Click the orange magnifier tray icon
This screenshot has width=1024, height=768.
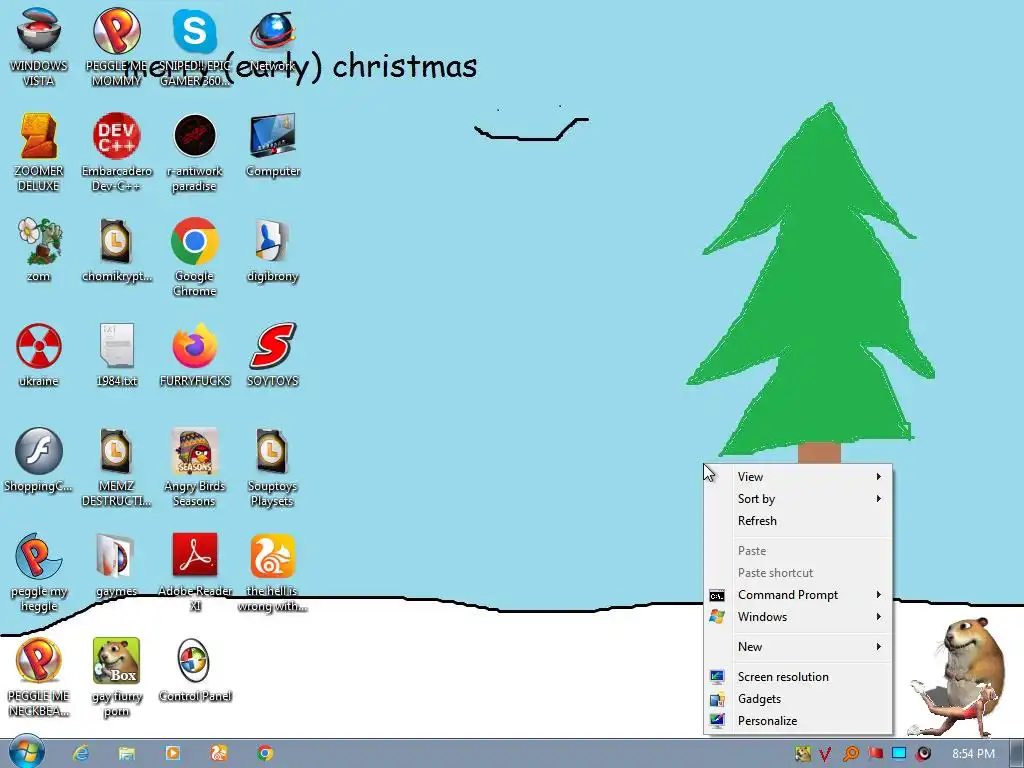click(x=850, y=754)
